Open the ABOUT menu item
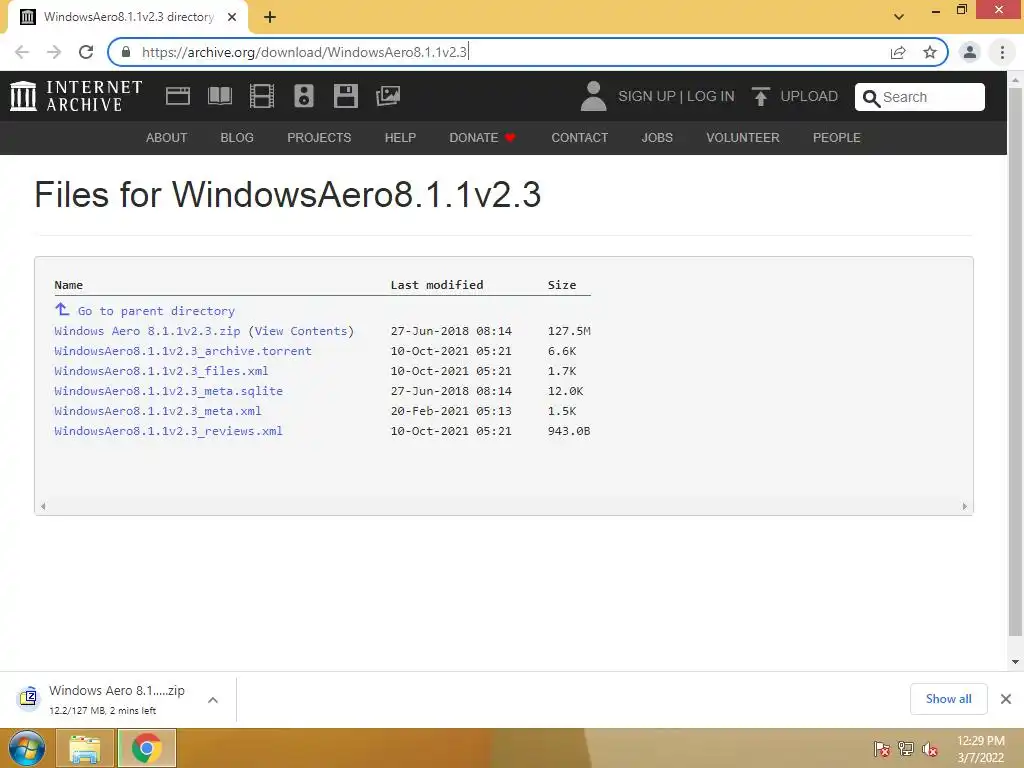The image size is (1024, 768). [x=167, y=138]
